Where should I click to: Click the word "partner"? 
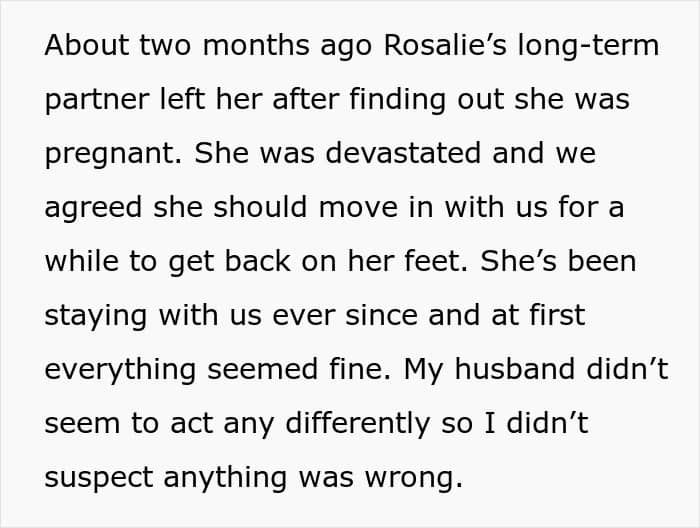tap(92, 101)
